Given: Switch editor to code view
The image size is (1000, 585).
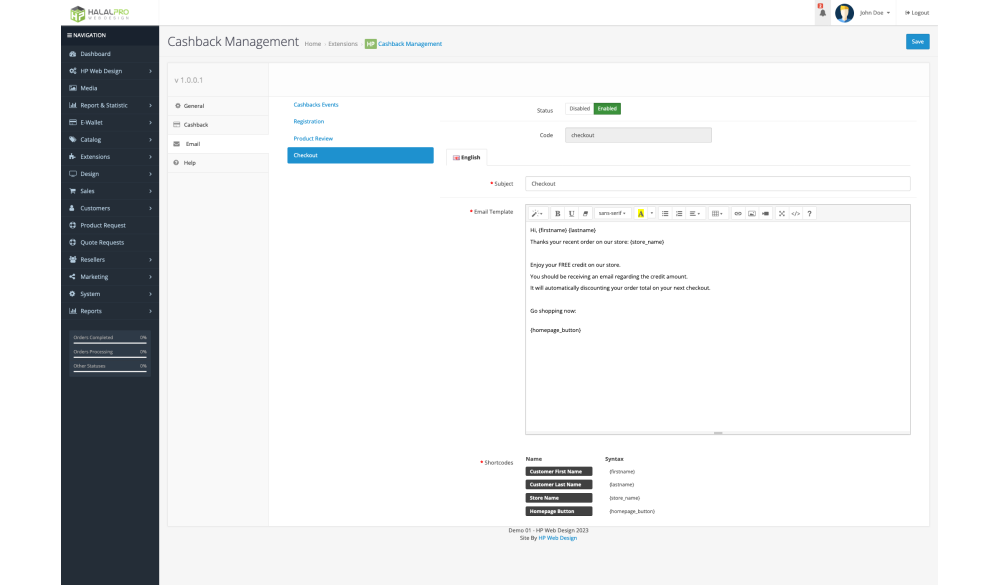Looking at the screenshot, I should tap(796, 213).
